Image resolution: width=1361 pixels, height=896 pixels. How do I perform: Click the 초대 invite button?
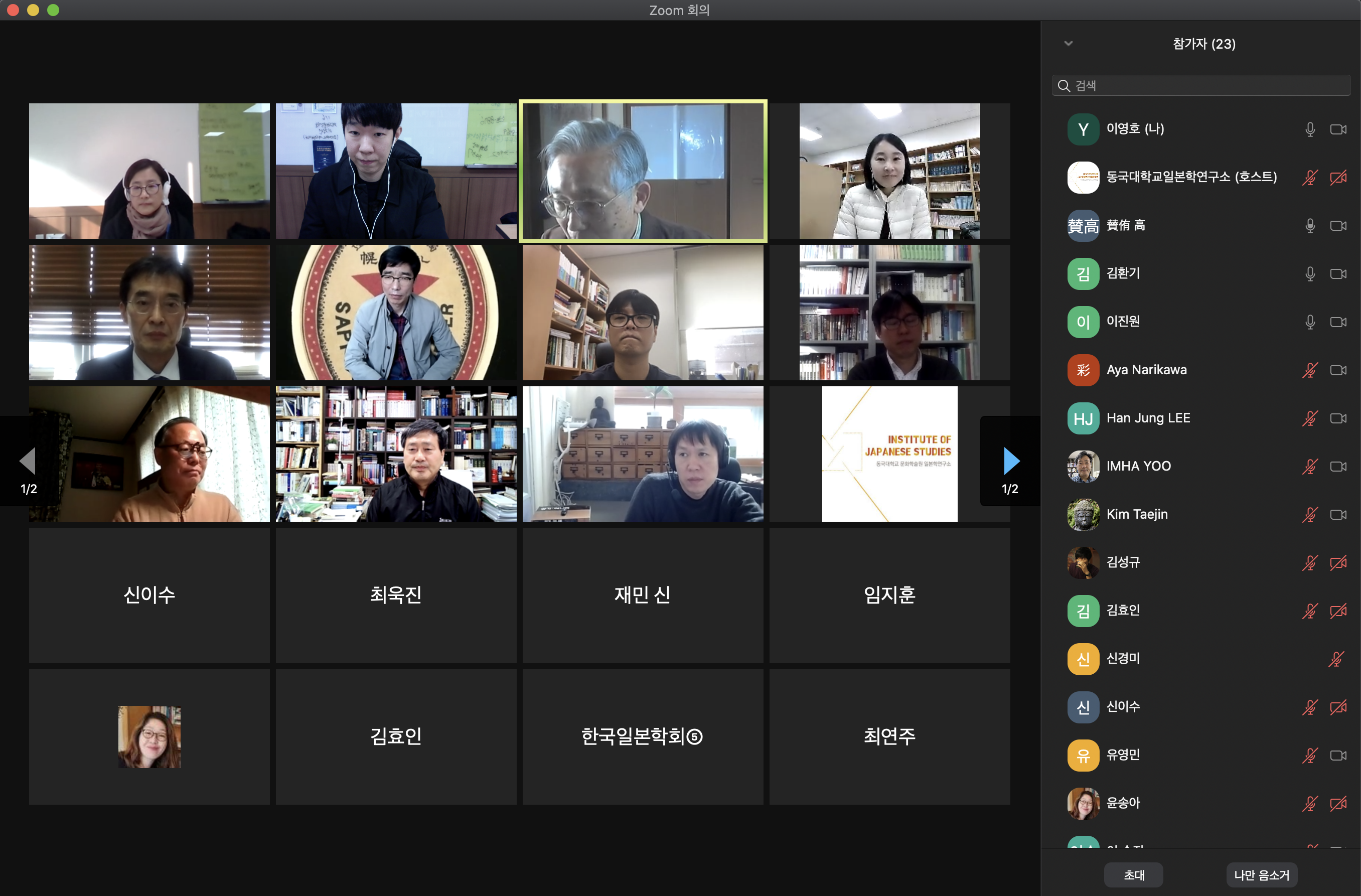tap(1133, 875)
